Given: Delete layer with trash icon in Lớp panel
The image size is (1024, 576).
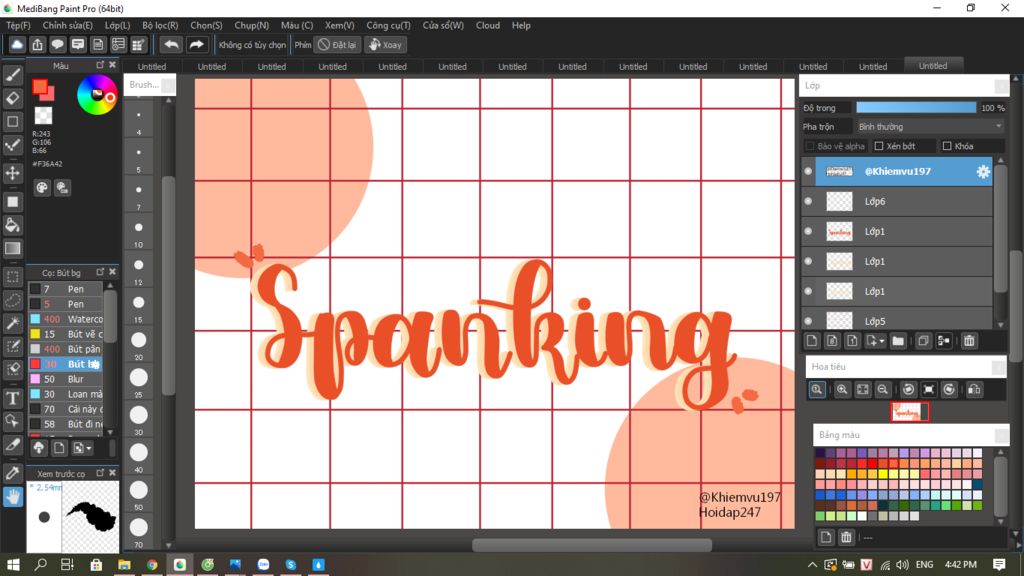Looking at the screenshot, I should [x=969, y=341].
